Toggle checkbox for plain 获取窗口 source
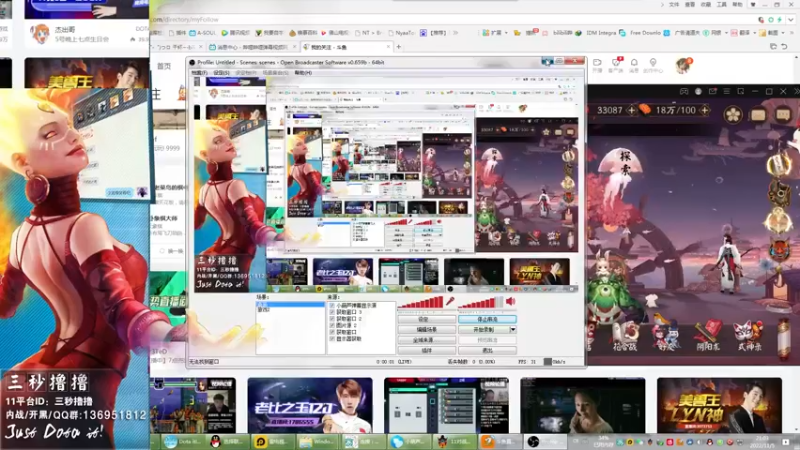This screenshot has width=800, height=450. click(x=332, y=332)
